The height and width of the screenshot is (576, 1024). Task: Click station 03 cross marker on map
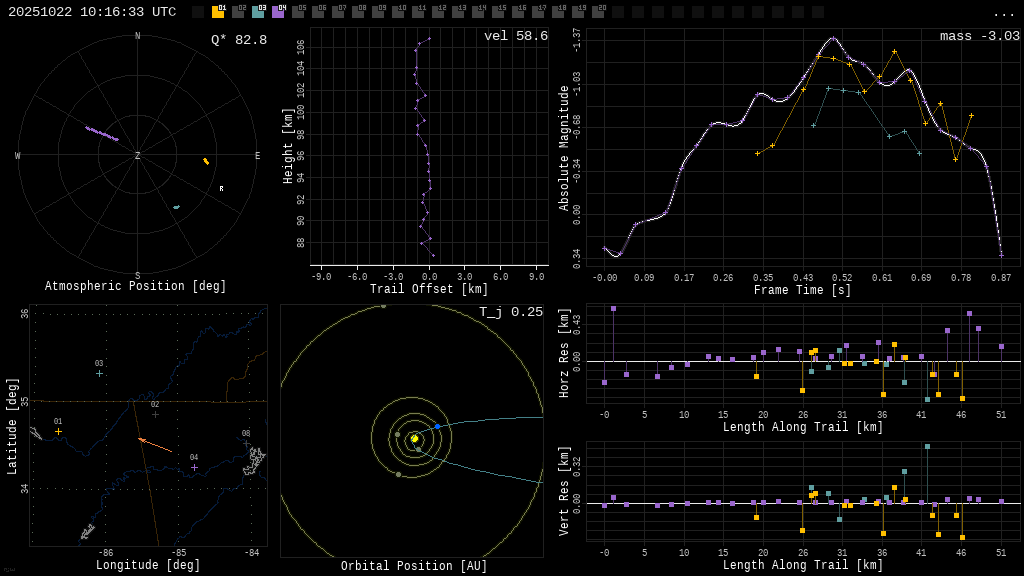pos(99,373)
